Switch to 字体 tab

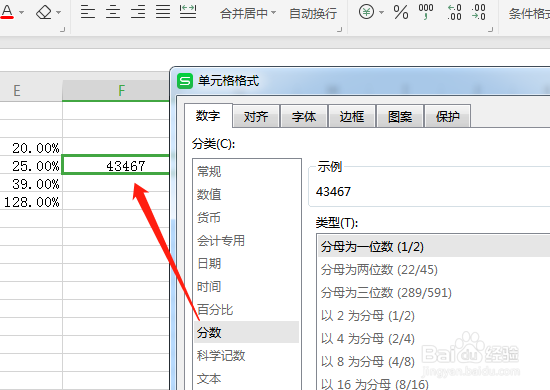[304, 116]
